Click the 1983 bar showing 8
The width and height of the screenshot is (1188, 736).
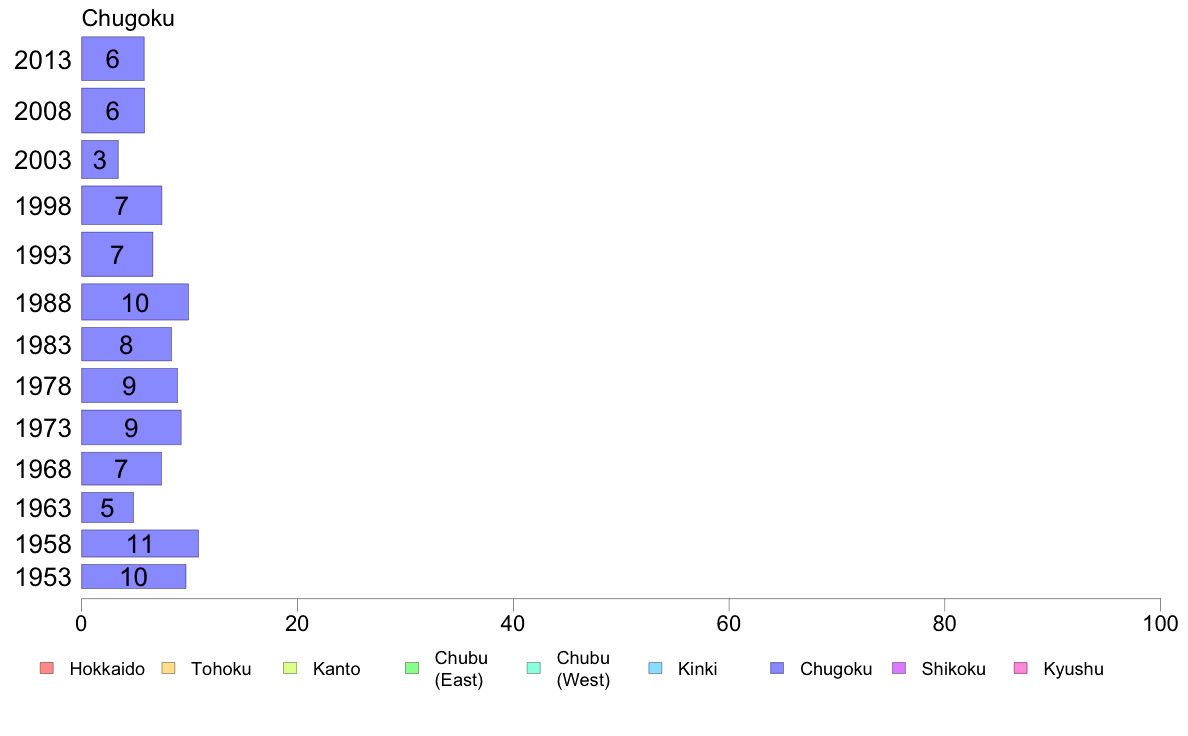pos(127,344)
